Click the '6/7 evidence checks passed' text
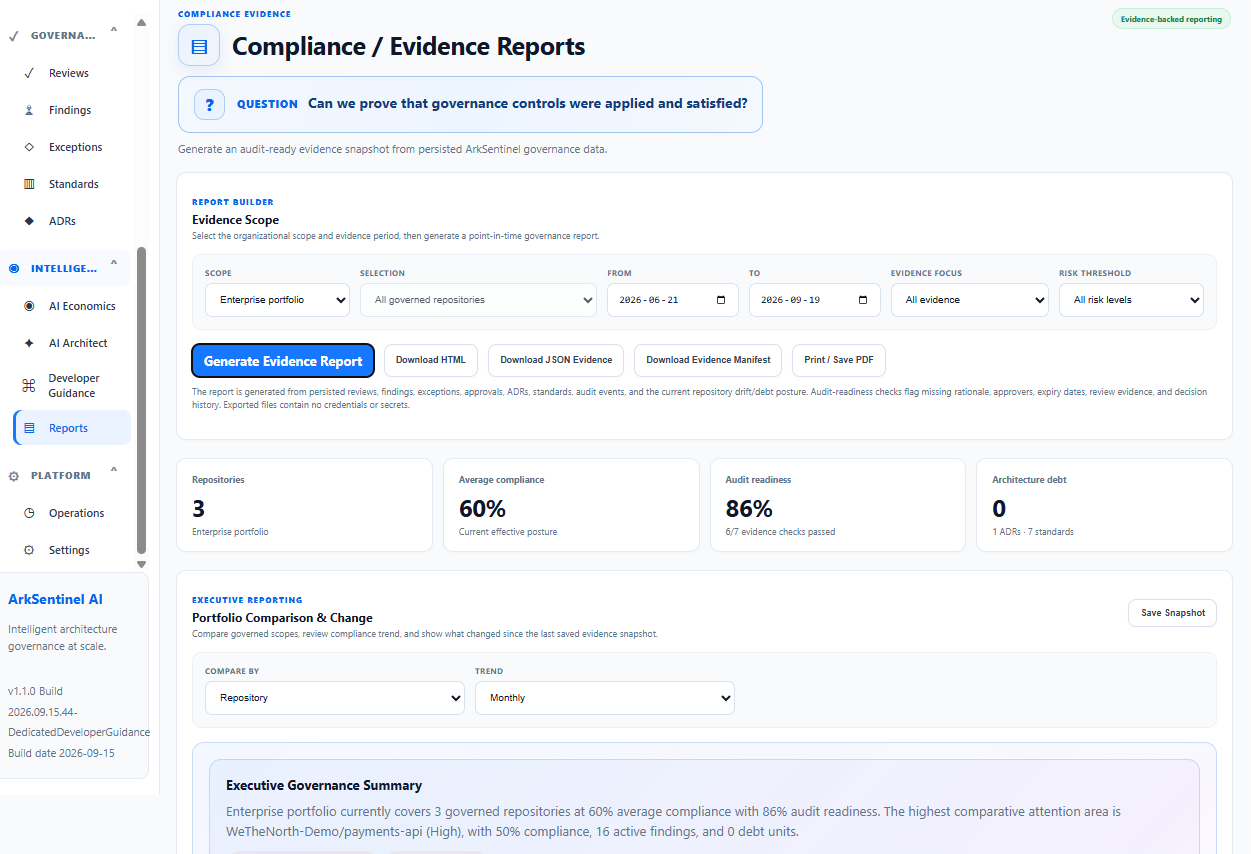Image resolution: width=1251 pixels, height=854 pixels. (780, 532)
